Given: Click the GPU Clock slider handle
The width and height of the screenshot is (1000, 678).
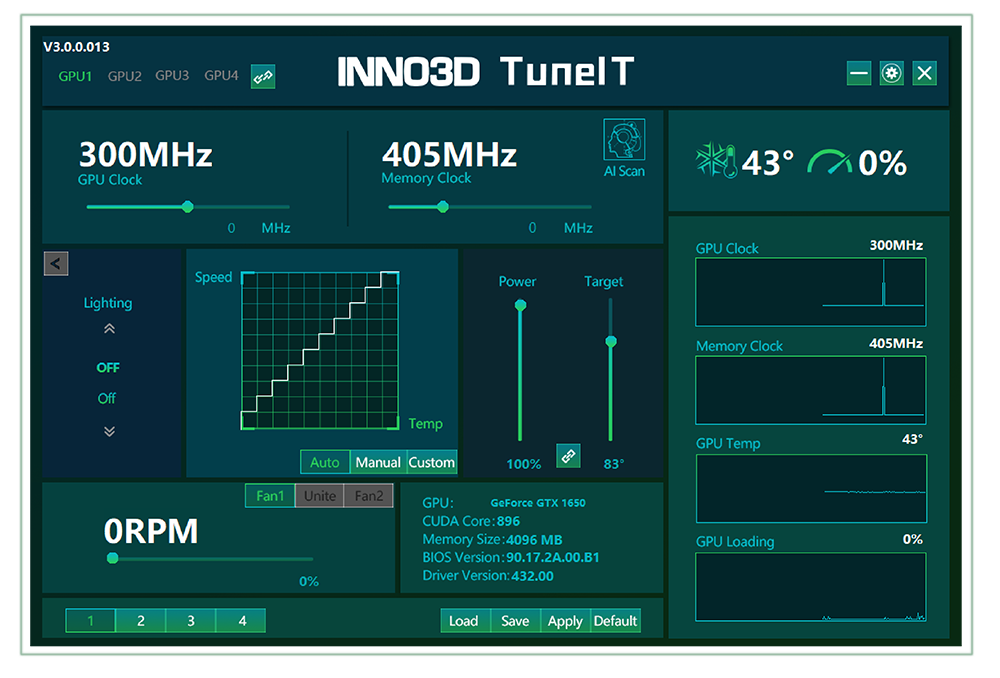Looking at the screenshot, I should point(188,207).
